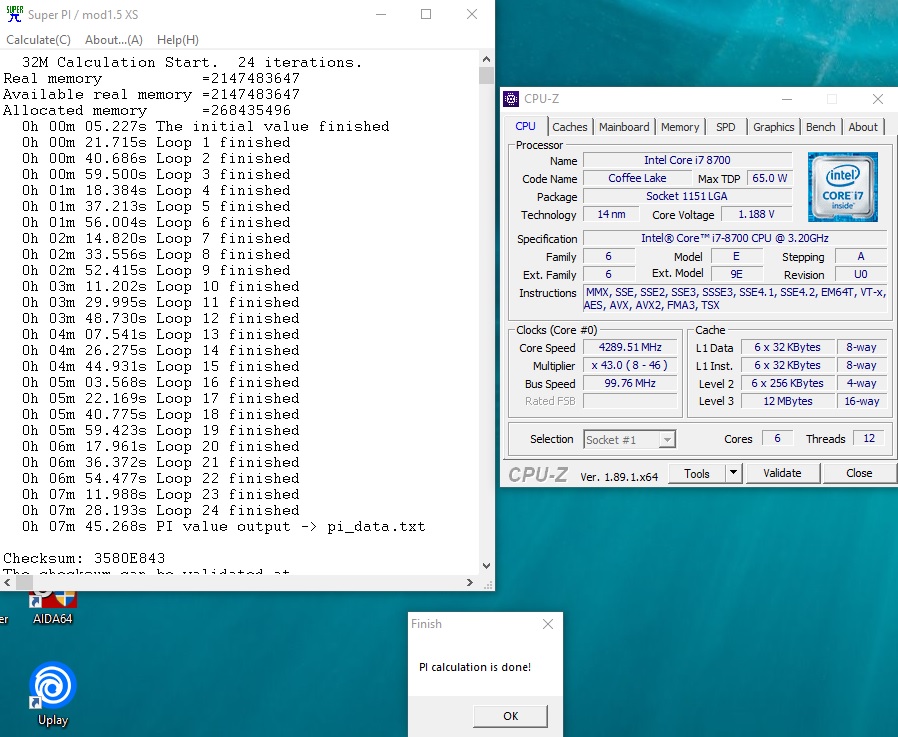Viewport: 898px width, 737px height.
Task: Click the Loop 1 finished line
Action: [x=156, y=142]
